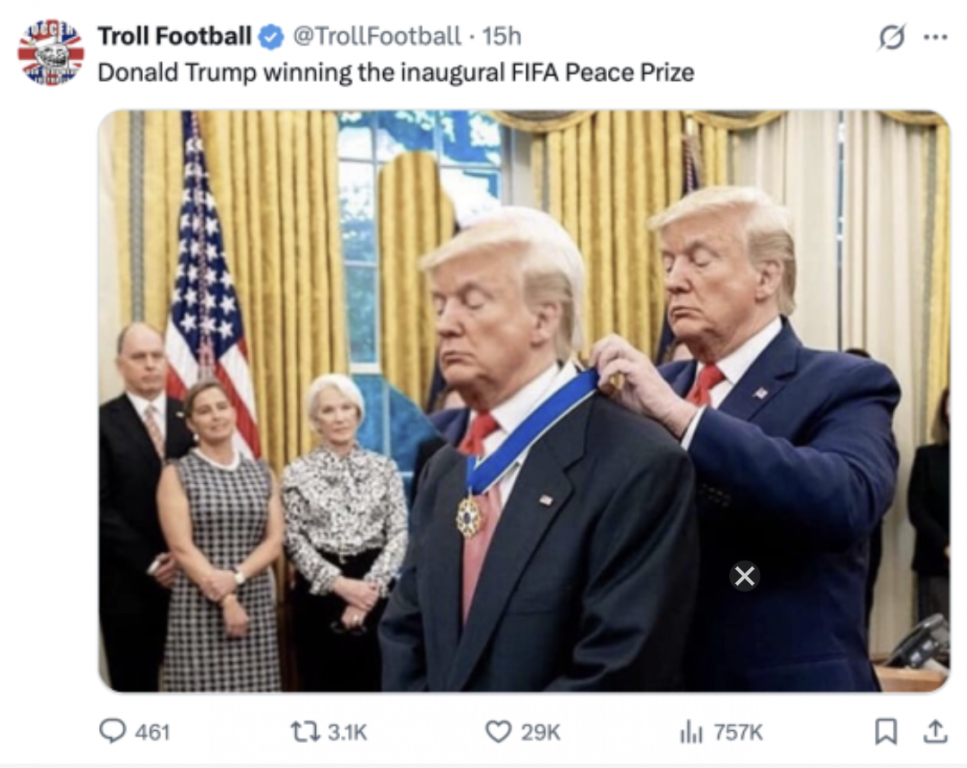The height and width of the screenshot is (768, 967).
Task: Dismiss the X overlay on the image
Action: pyautogui.click(x=744, y=576)
